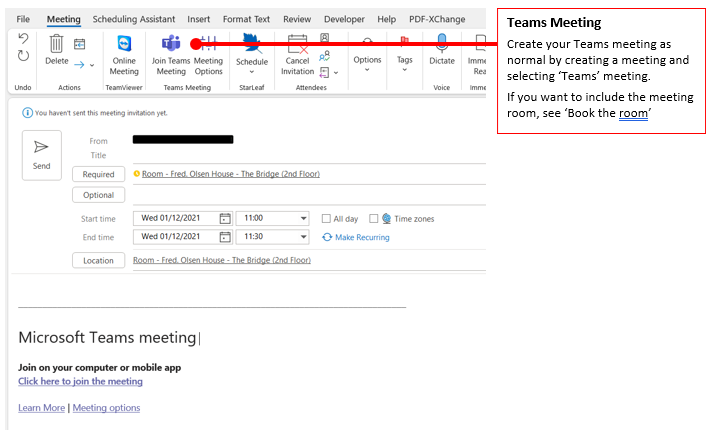Enable the All day checkbox
Viewport: 718px width, 442px height.
(326, 218)
